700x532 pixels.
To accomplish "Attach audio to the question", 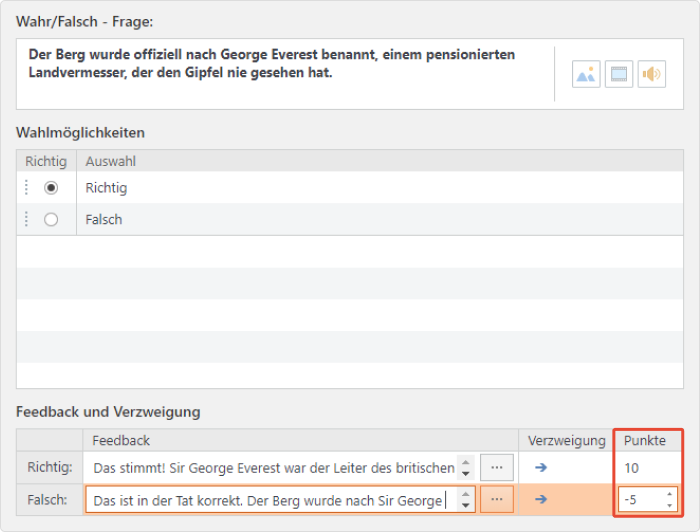I will pos(651,74).
